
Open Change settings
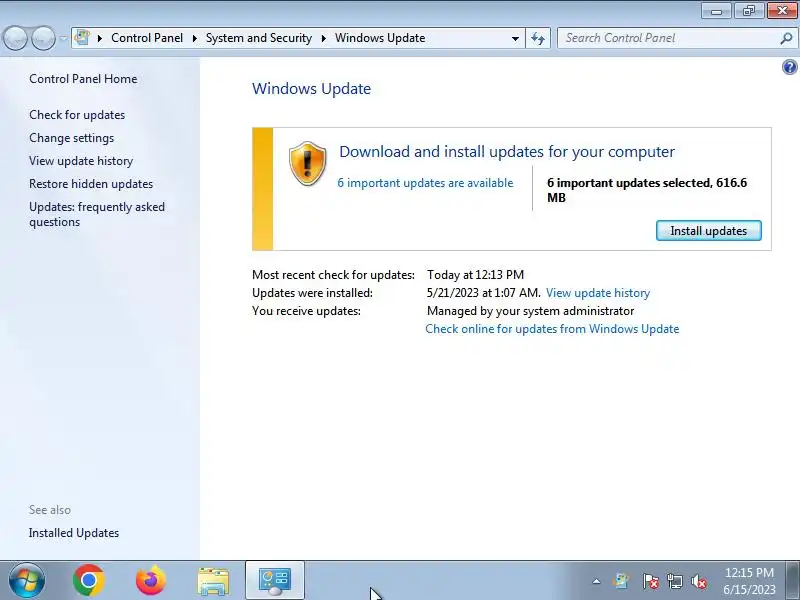pyautogui.click(x=71, y=138)
